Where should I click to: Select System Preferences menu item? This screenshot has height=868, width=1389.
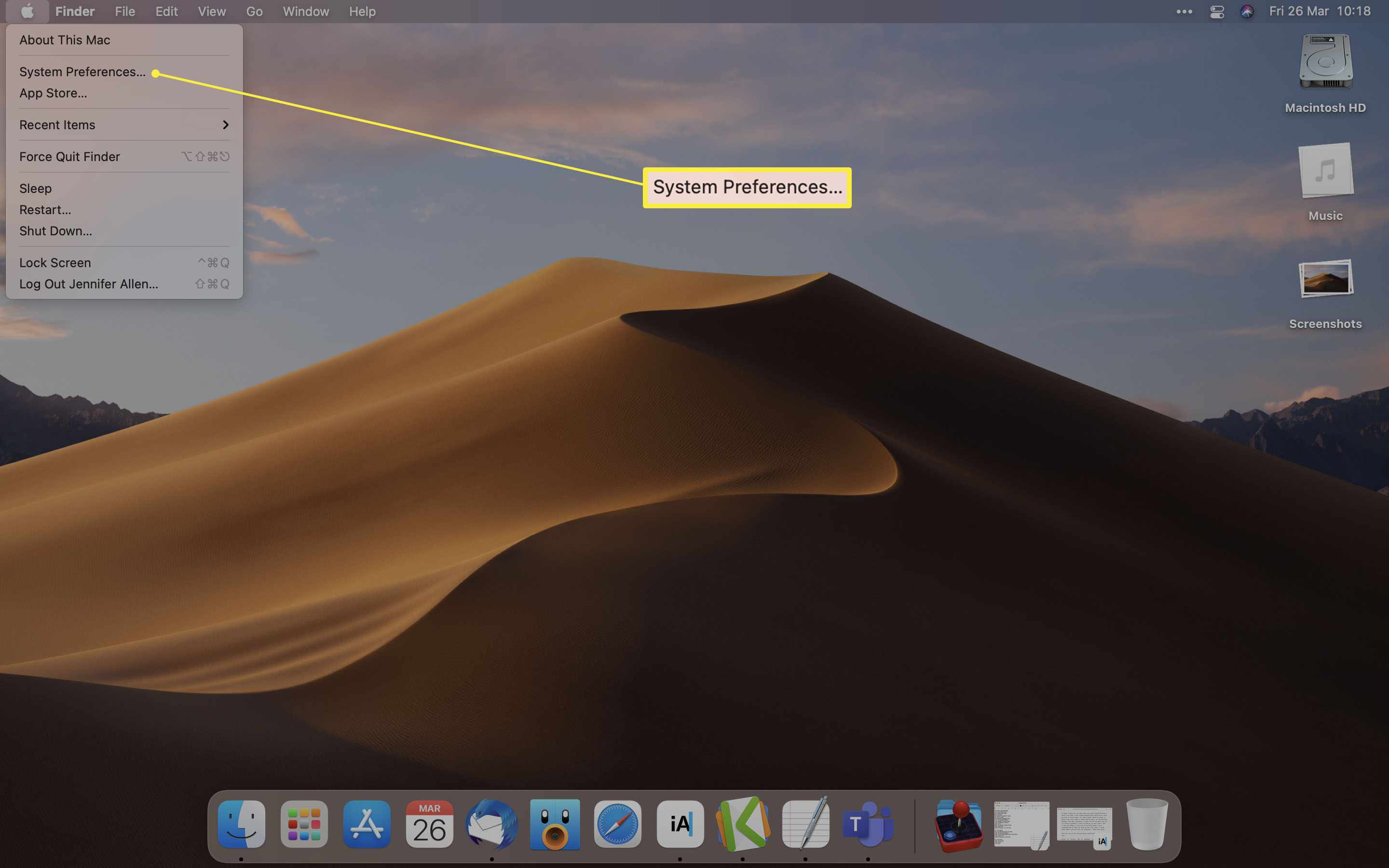(x=82, y=71)
